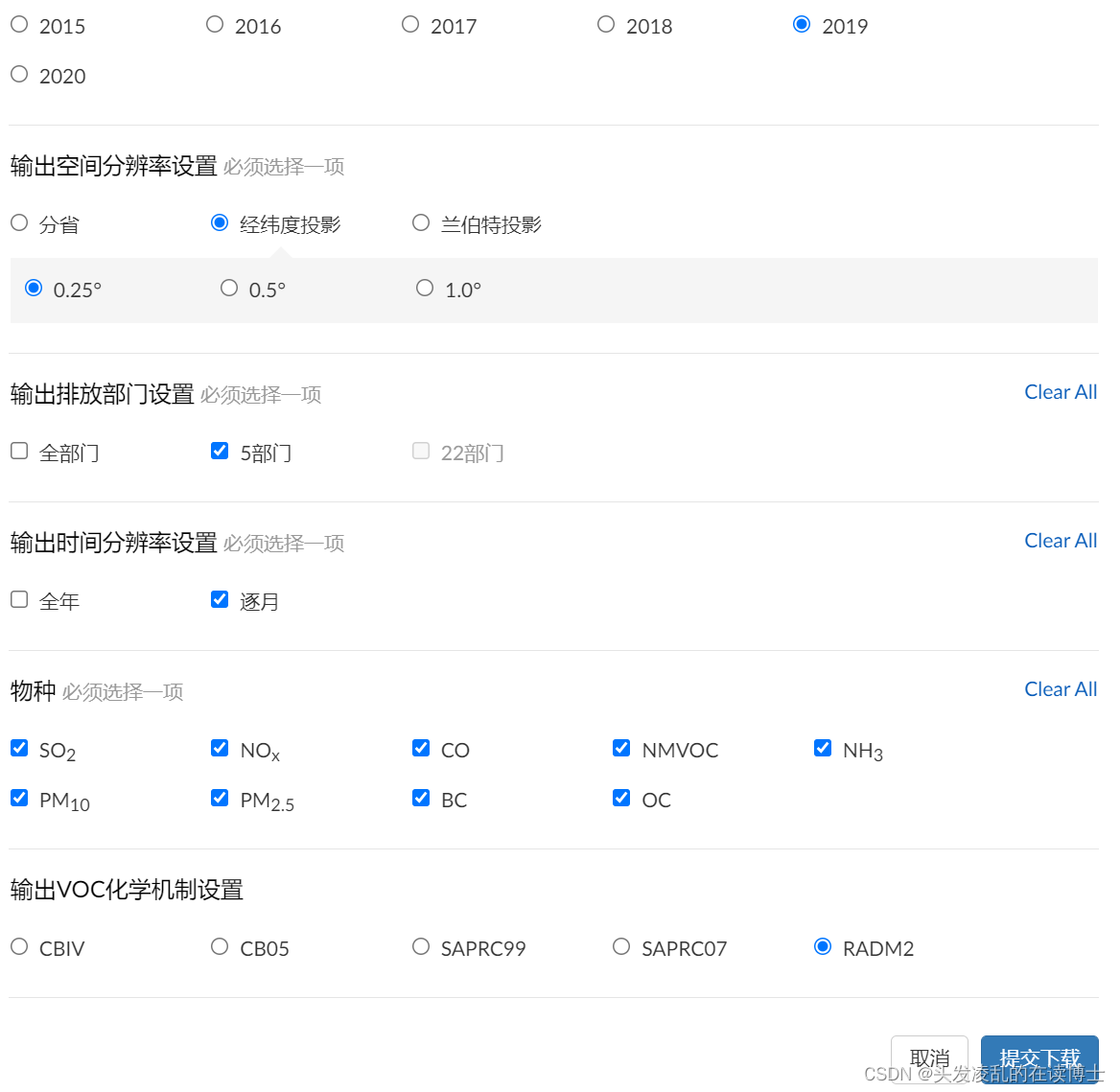Toggle off the OC species
1120x1092 pixels.
click(x=620, y=797)
